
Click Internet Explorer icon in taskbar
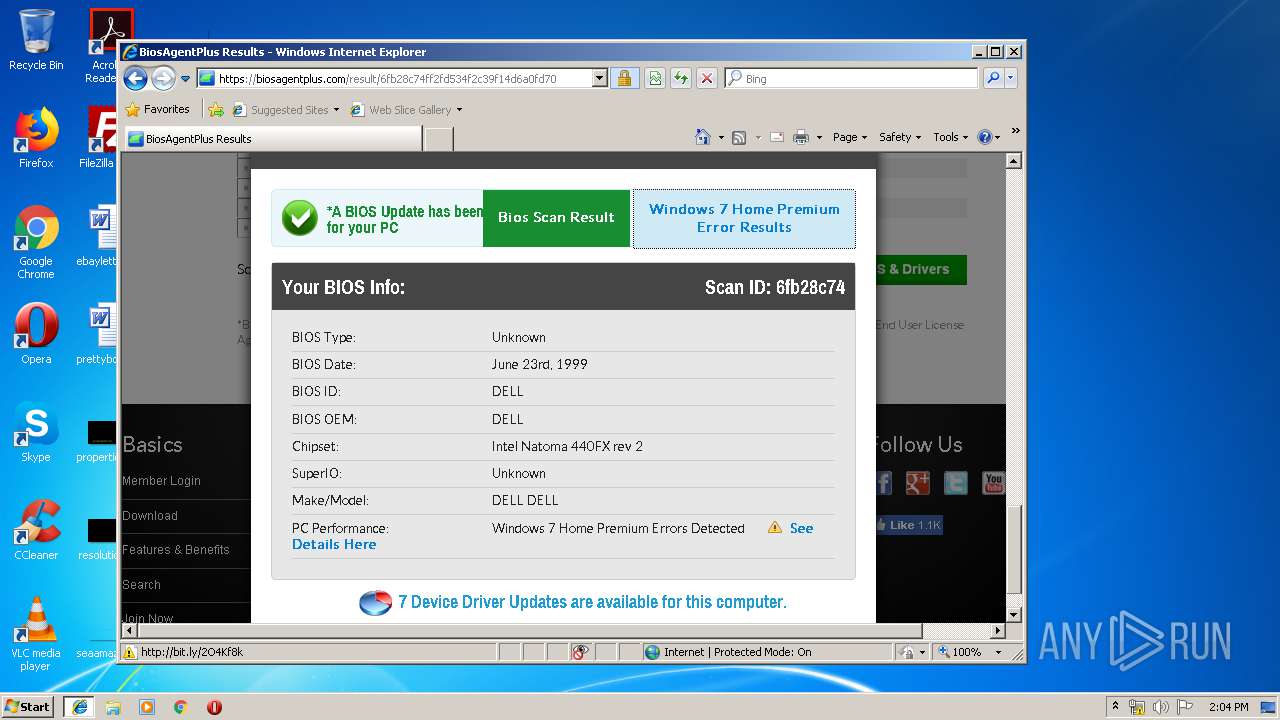79,706
